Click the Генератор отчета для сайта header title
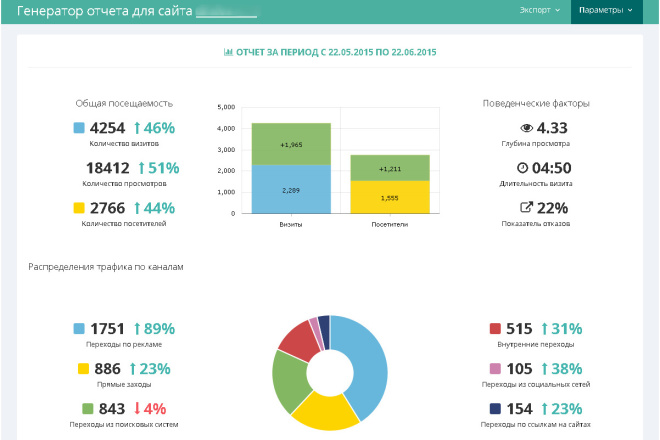The width and height of the screenshot is (660, 440). point(104,11)
